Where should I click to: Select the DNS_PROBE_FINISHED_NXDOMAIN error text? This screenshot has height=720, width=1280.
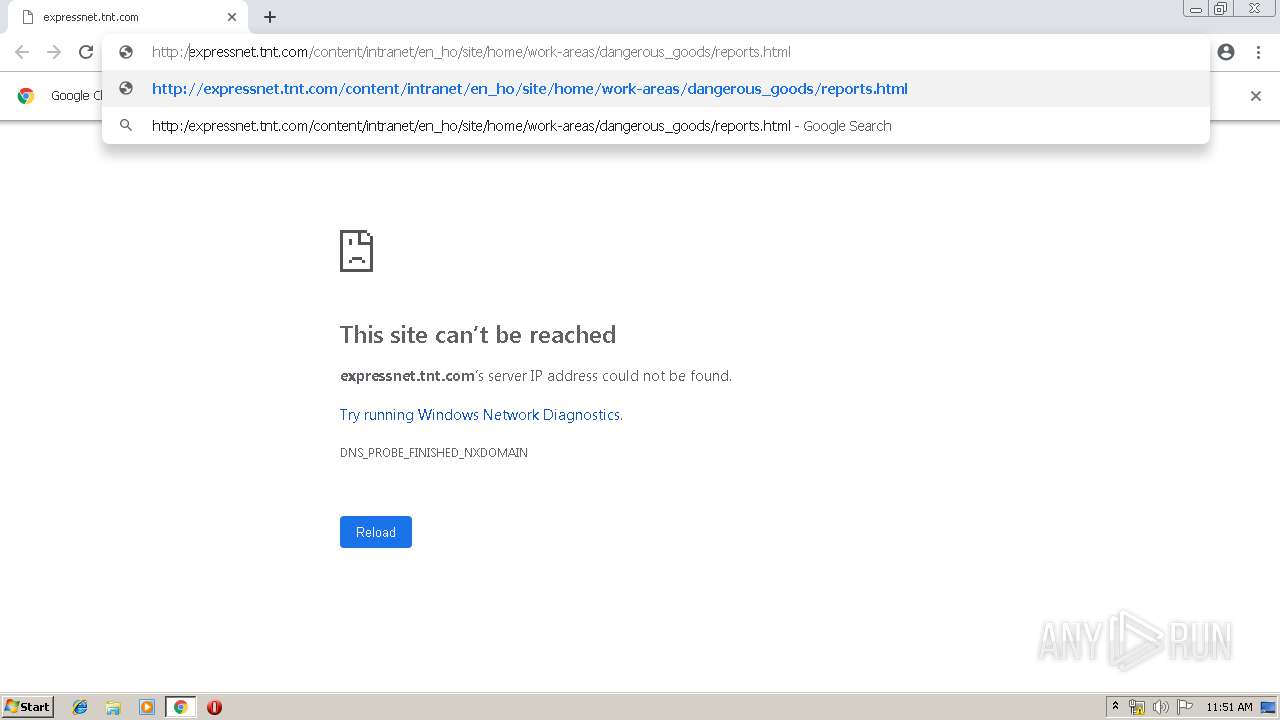coord(434,453)
